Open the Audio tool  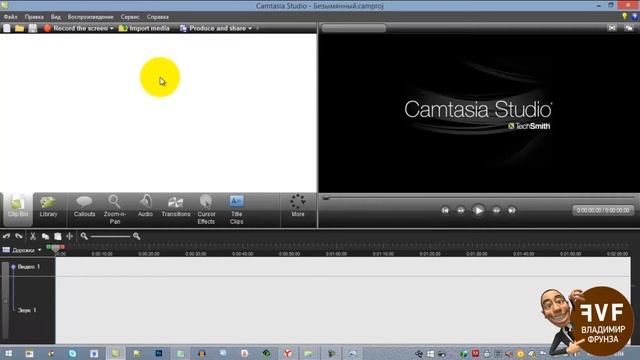point(145,207)
